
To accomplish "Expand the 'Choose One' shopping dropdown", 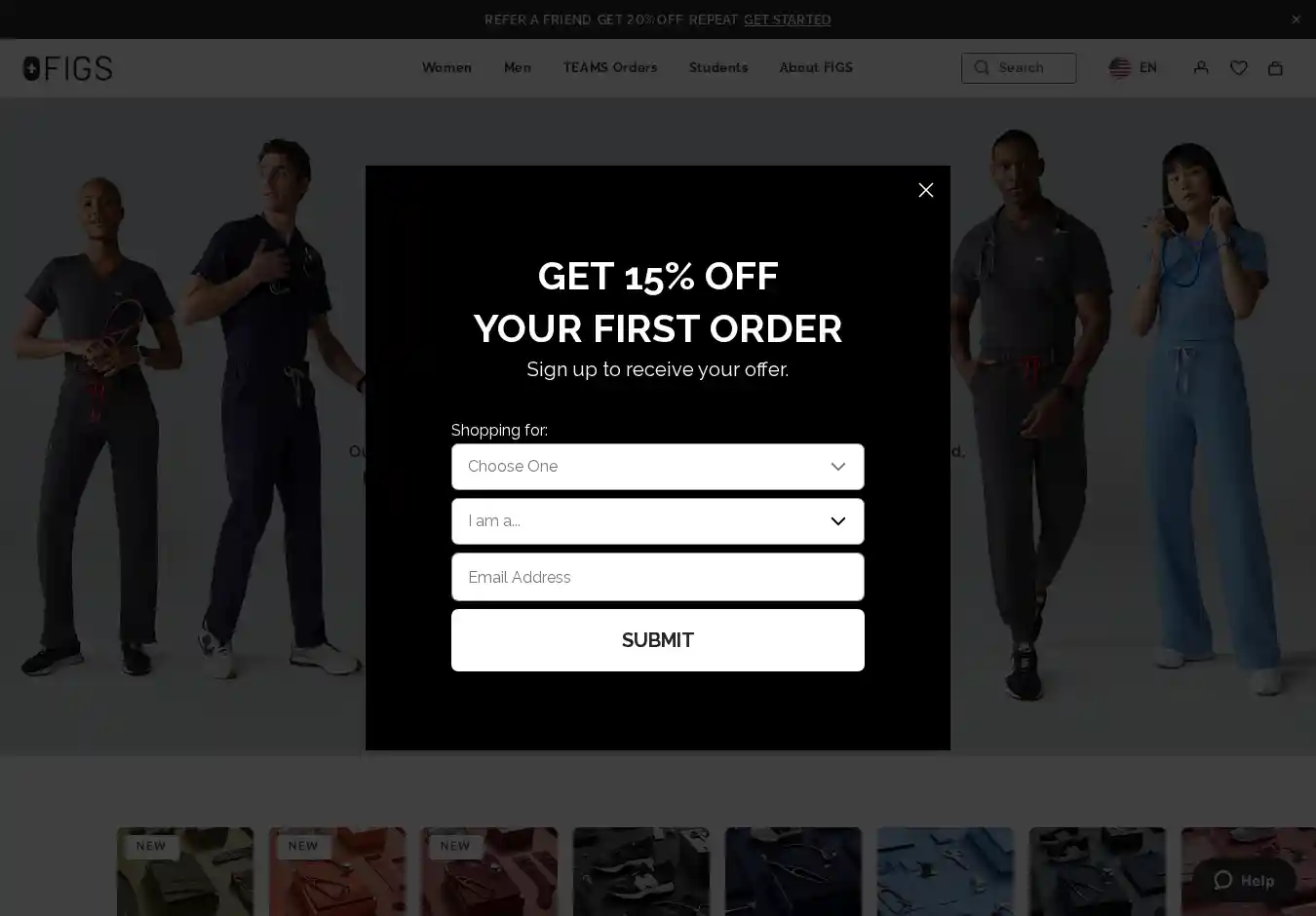I will [658, 467].
